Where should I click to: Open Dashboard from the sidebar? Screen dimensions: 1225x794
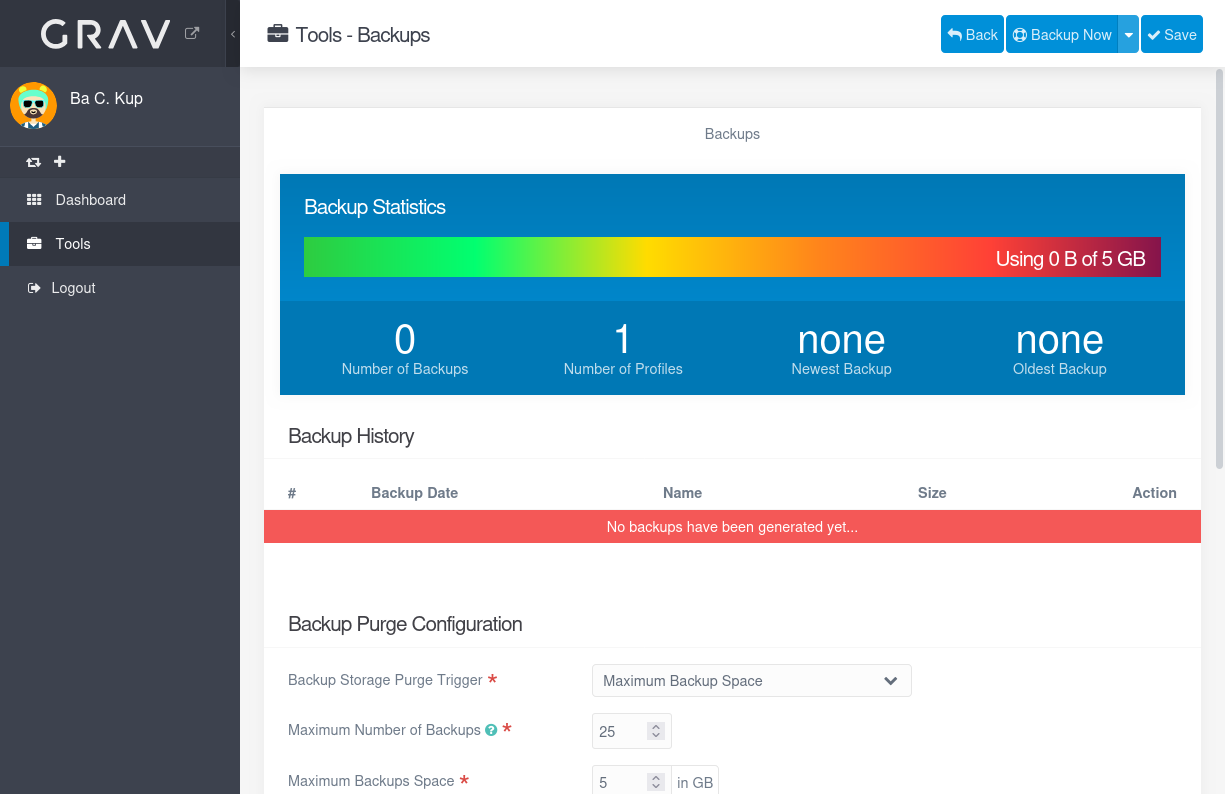[90, 200]
